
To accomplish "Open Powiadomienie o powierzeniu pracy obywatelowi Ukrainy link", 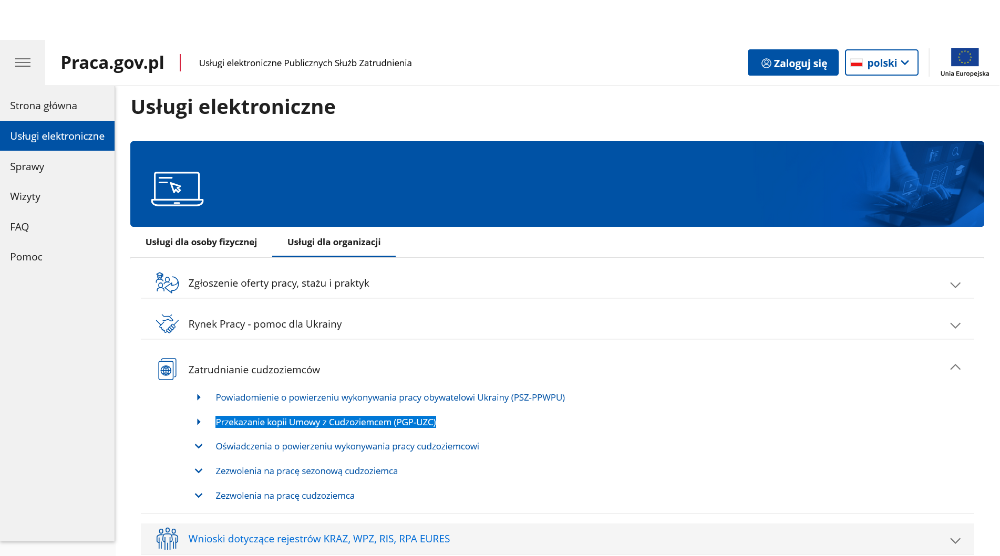I will (390, 397).
